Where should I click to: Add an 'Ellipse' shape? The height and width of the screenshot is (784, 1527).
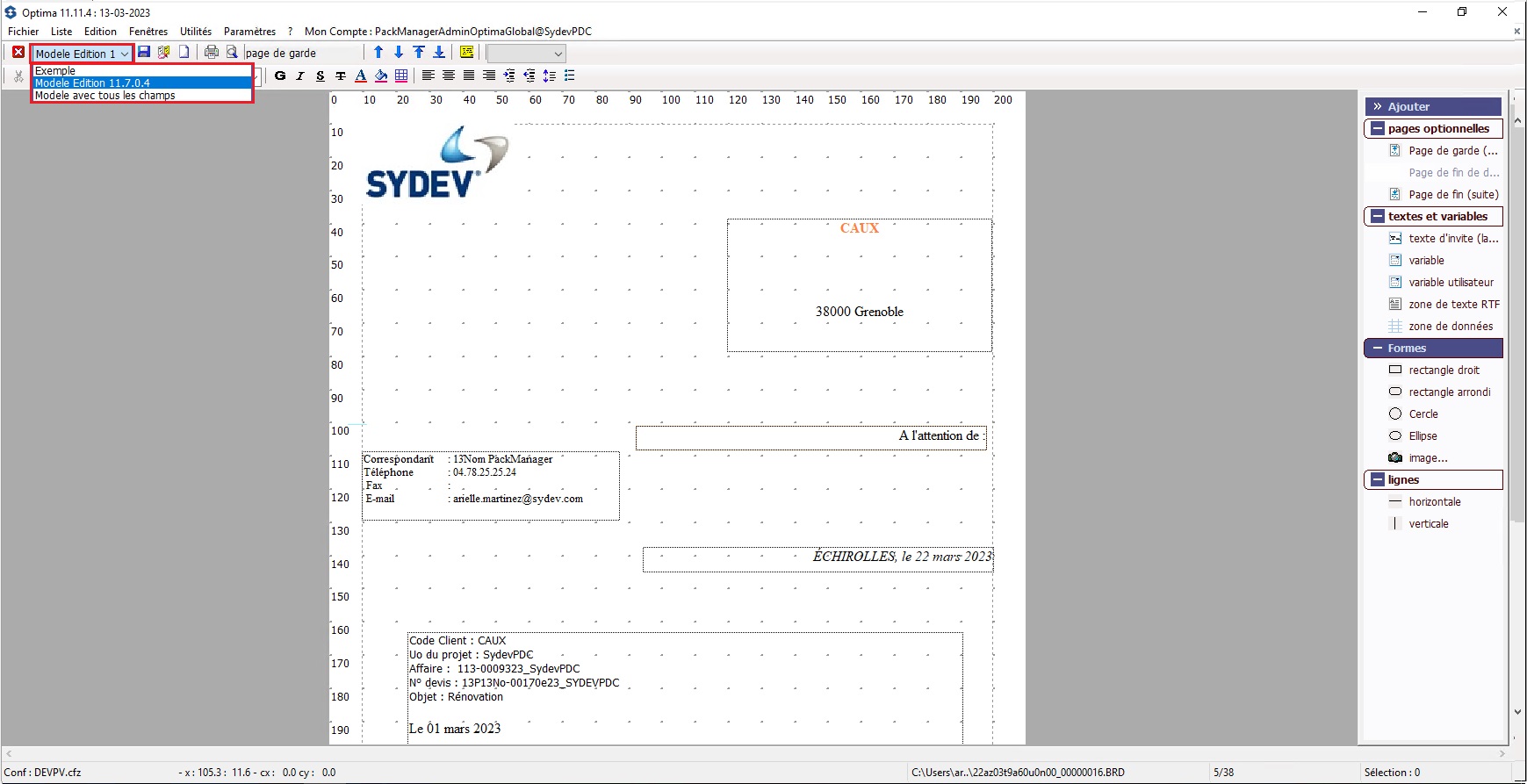[1413, 435]
